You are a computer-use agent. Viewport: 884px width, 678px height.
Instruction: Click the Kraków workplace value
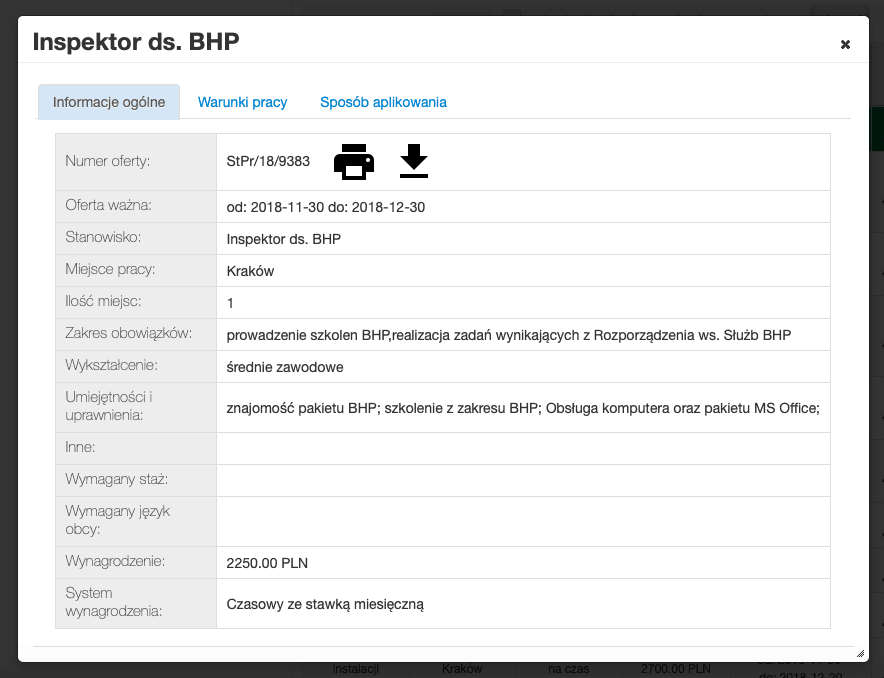click(250, 271)
